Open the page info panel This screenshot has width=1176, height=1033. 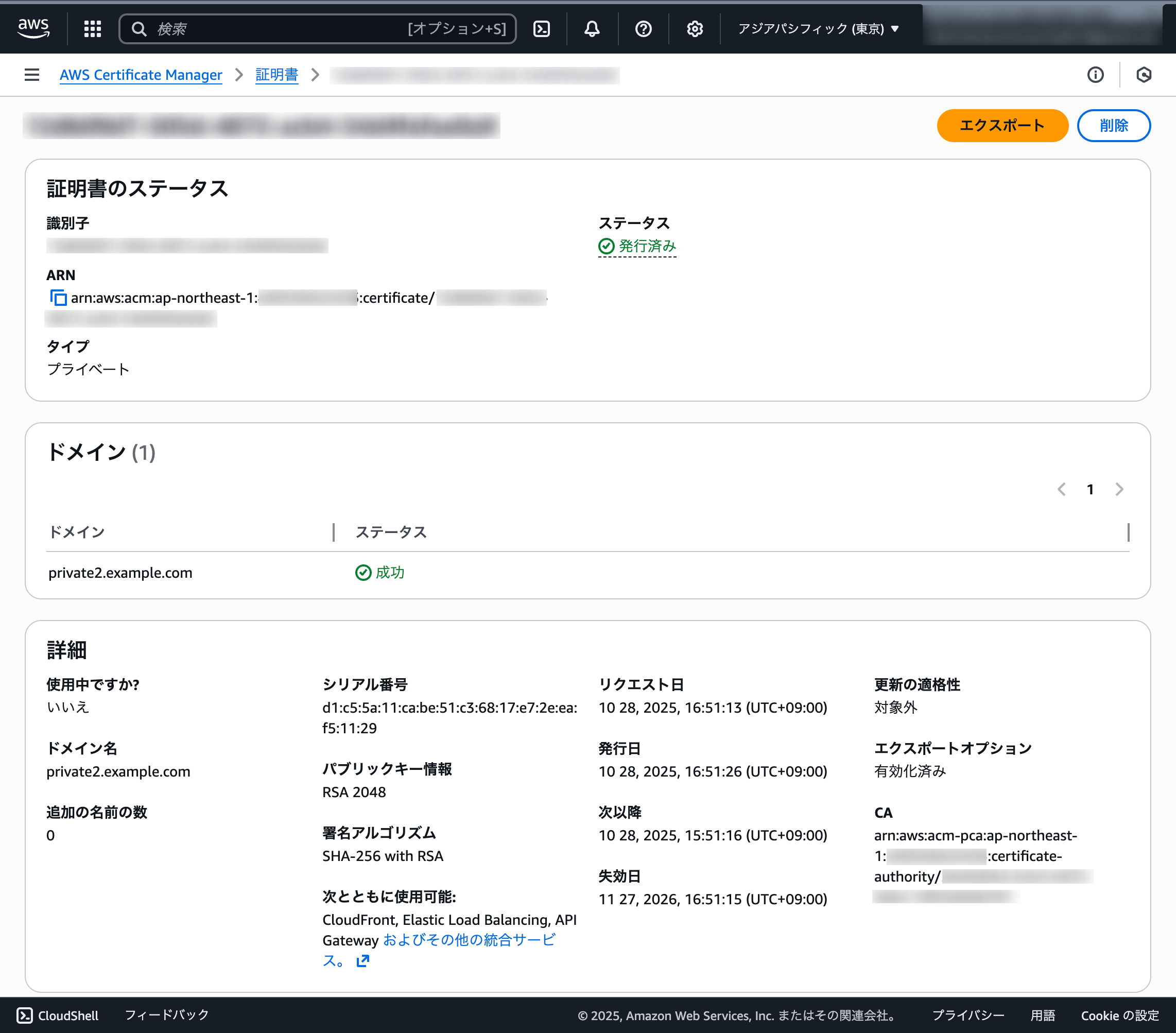pos(1096,74)
